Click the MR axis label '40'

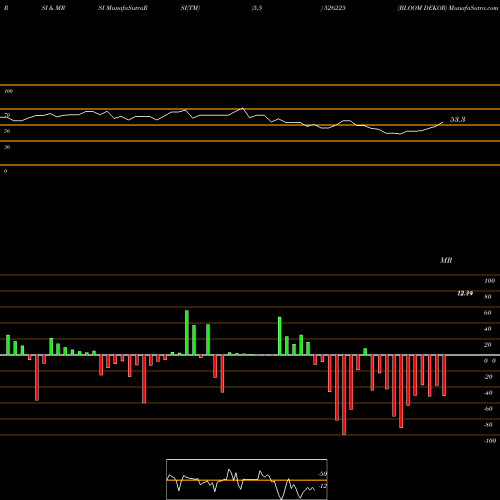pos(488,329)
